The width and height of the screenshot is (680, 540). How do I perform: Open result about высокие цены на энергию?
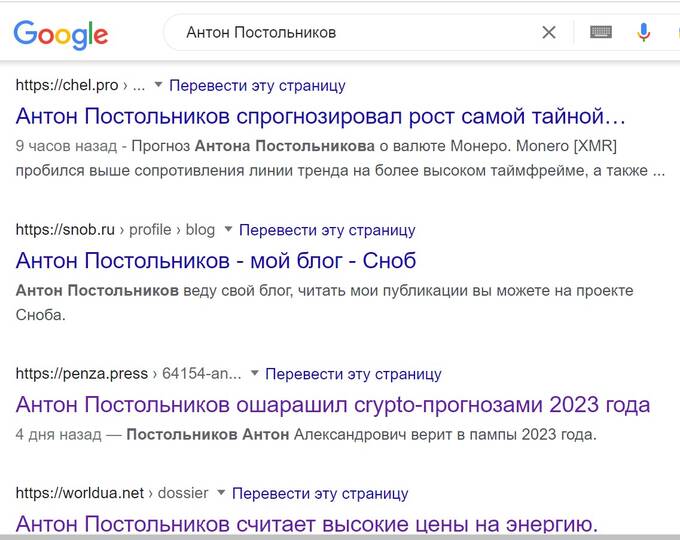pos(307,523)
